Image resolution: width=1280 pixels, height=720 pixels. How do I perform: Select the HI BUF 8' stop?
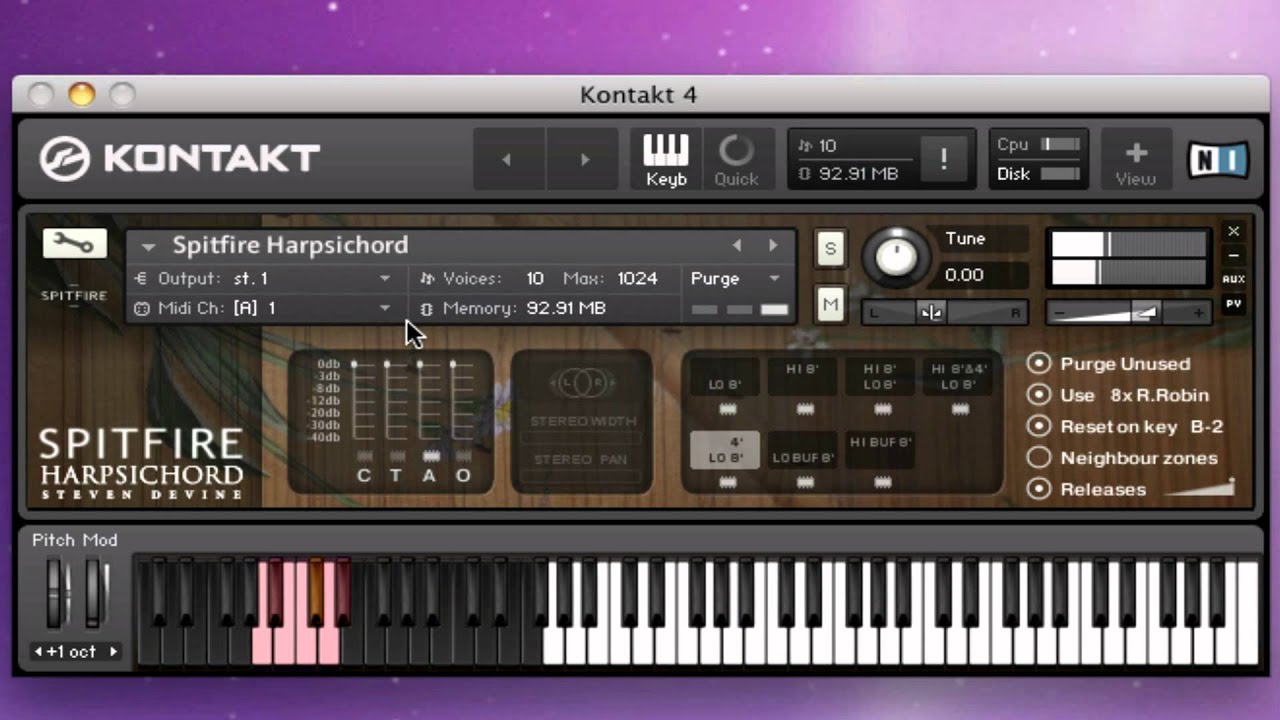tap(881, 450)
